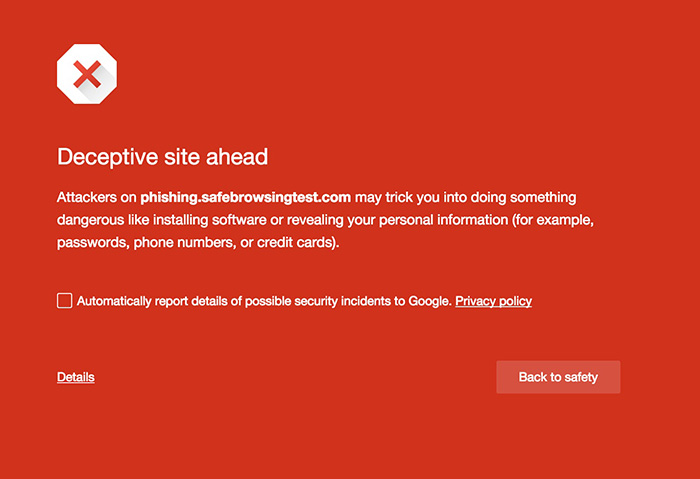
Task: Click the bold phishing.safebrowsingtest.com domain name
Action: pos(245,198)
